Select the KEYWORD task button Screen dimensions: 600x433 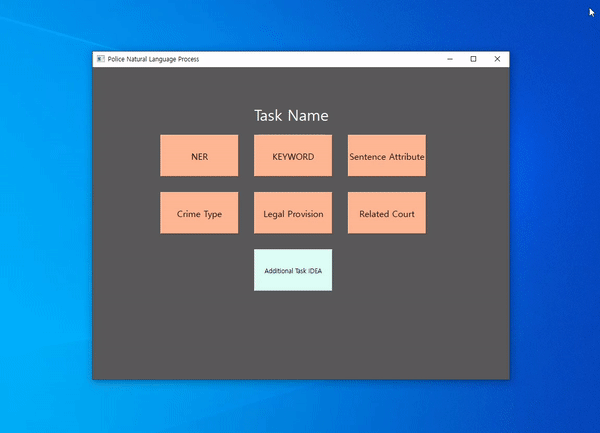tap(293, 156)
